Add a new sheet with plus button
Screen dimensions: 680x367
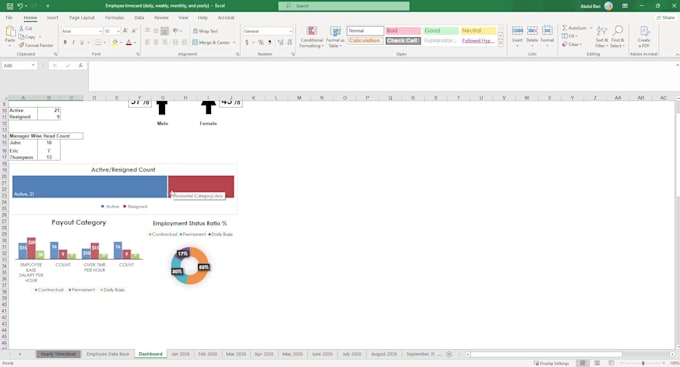[449, 354]
